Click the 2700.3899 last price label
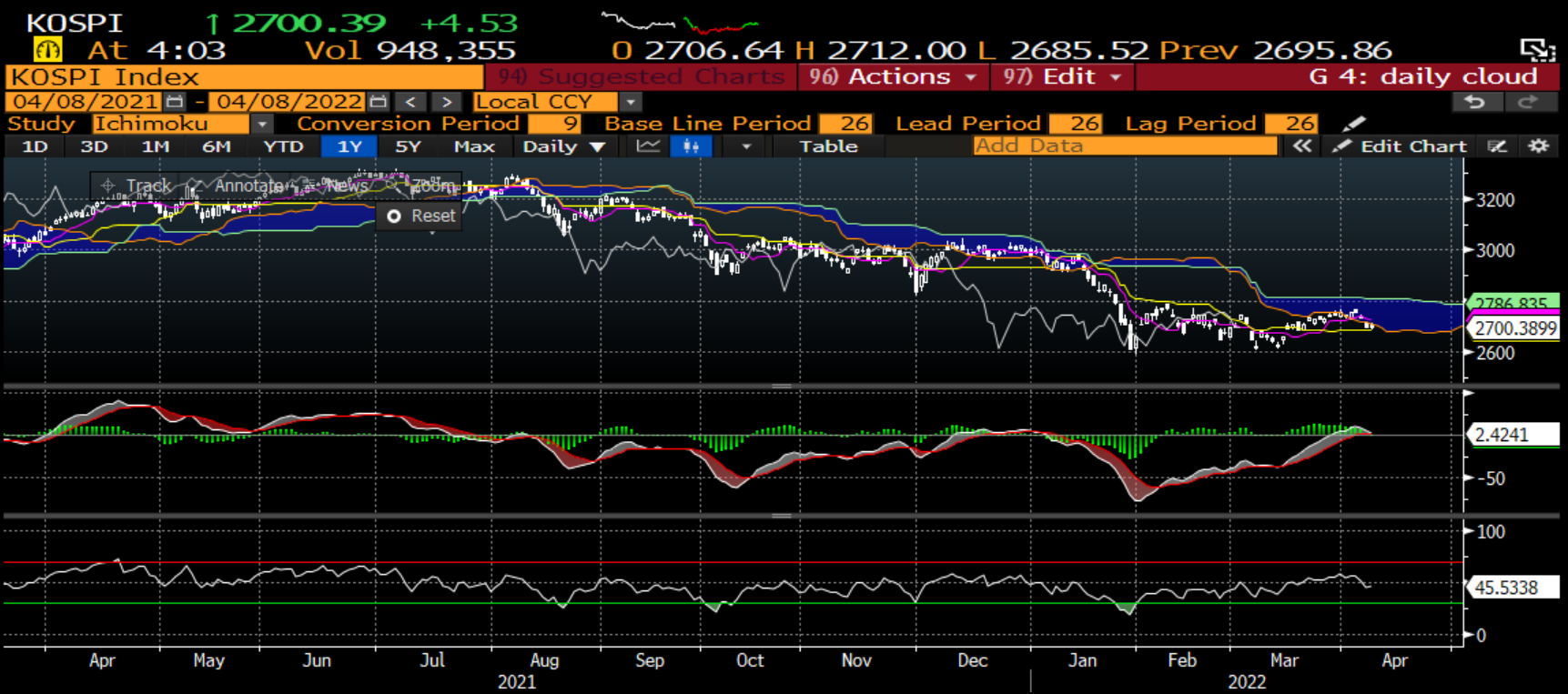The width and height of the screenshot is (1568, 694). (x=1514, y=328)
